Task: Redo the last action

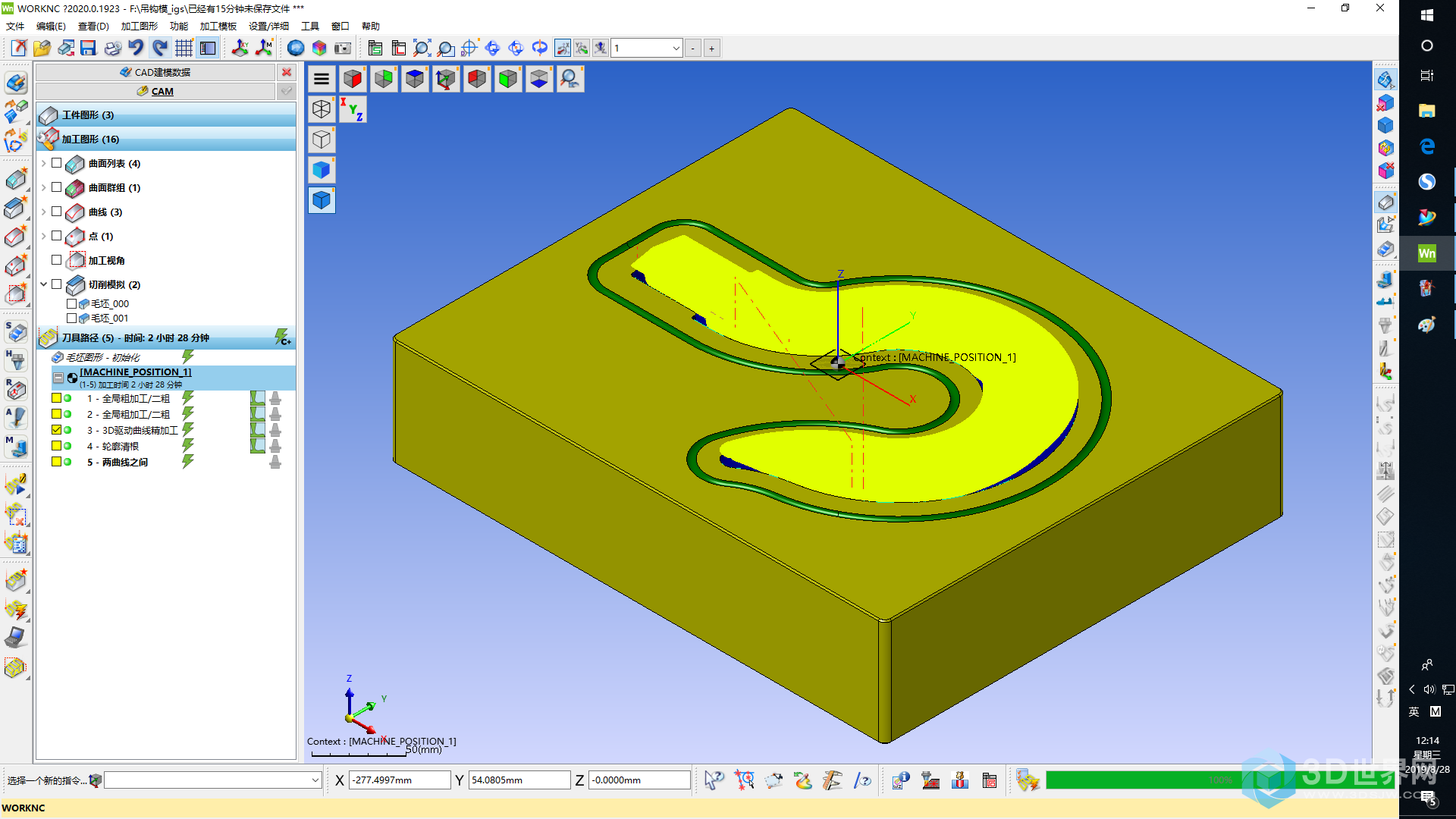Action: click(159, 48)
